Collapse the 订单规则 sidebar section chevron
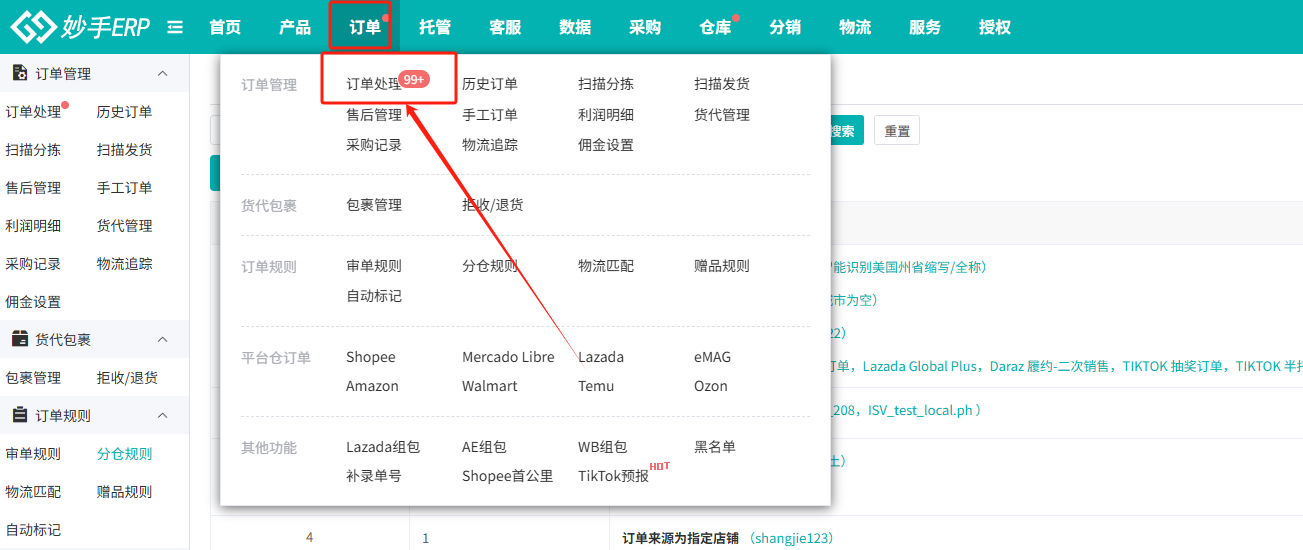This screenshot has width=1303, height=550. [163, 415]
